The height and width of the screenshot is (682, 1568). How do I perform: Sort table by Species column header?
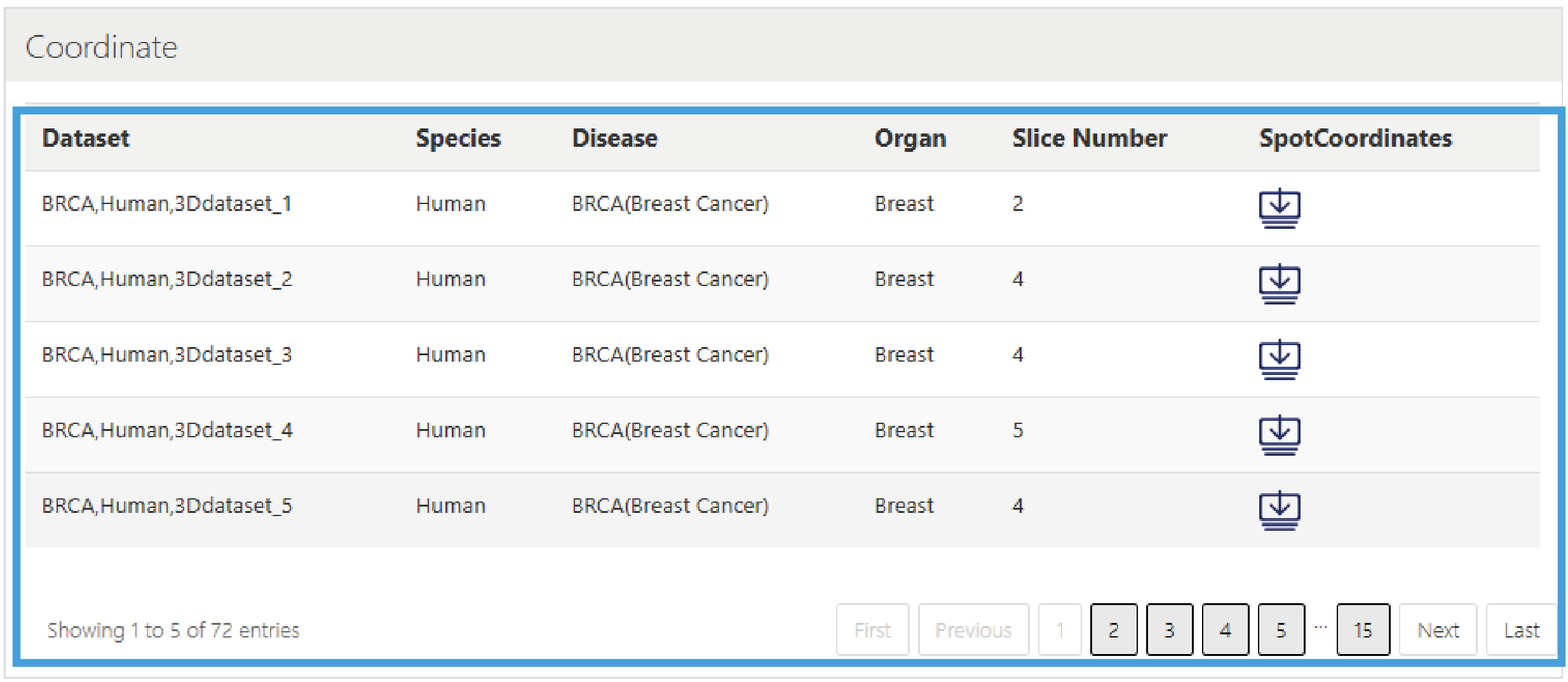pyautogui.click(x=458, y=138)
